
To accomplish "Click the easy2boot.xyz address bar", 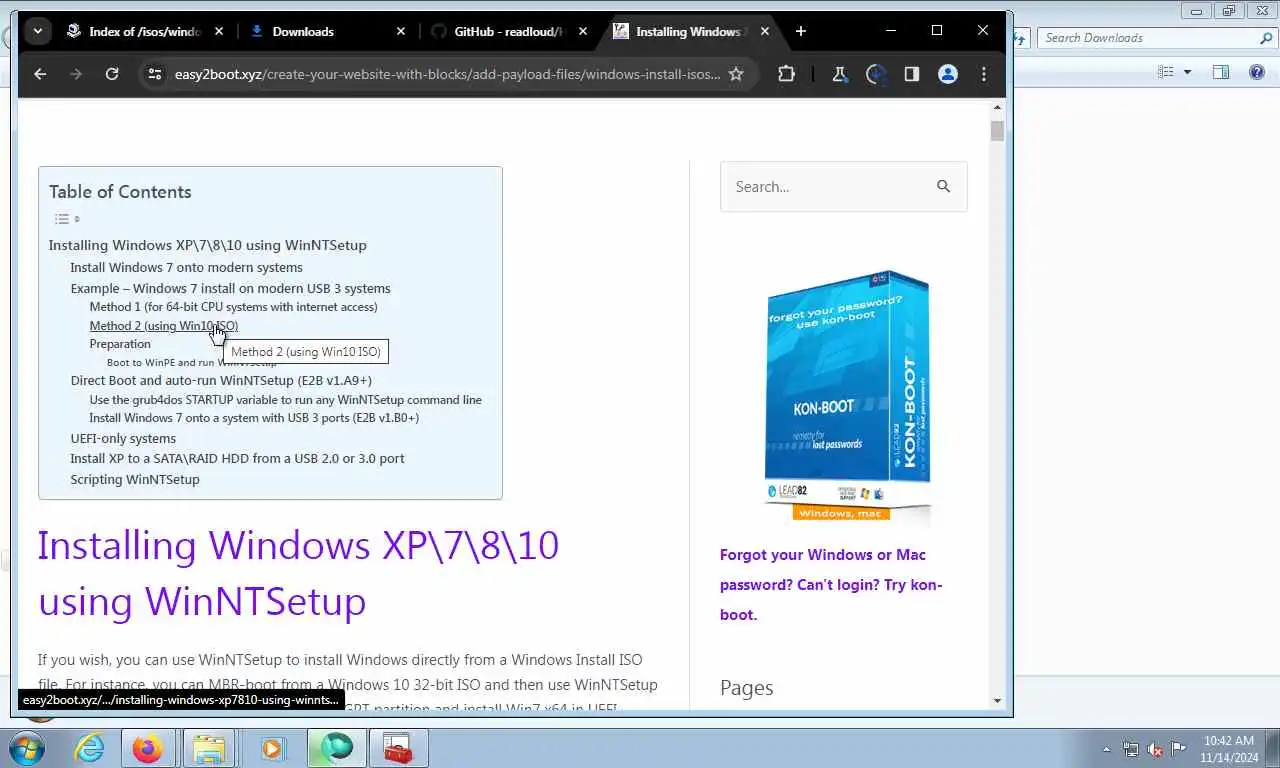I will (x=446, y=74).
